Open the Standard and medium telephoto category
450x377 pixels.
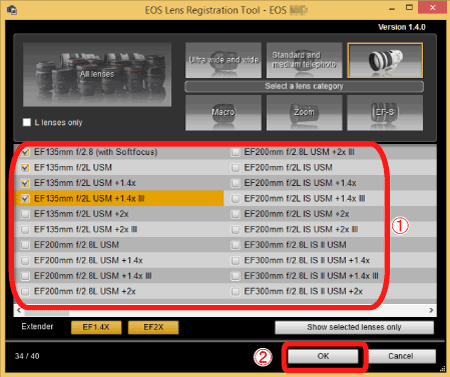304,60
